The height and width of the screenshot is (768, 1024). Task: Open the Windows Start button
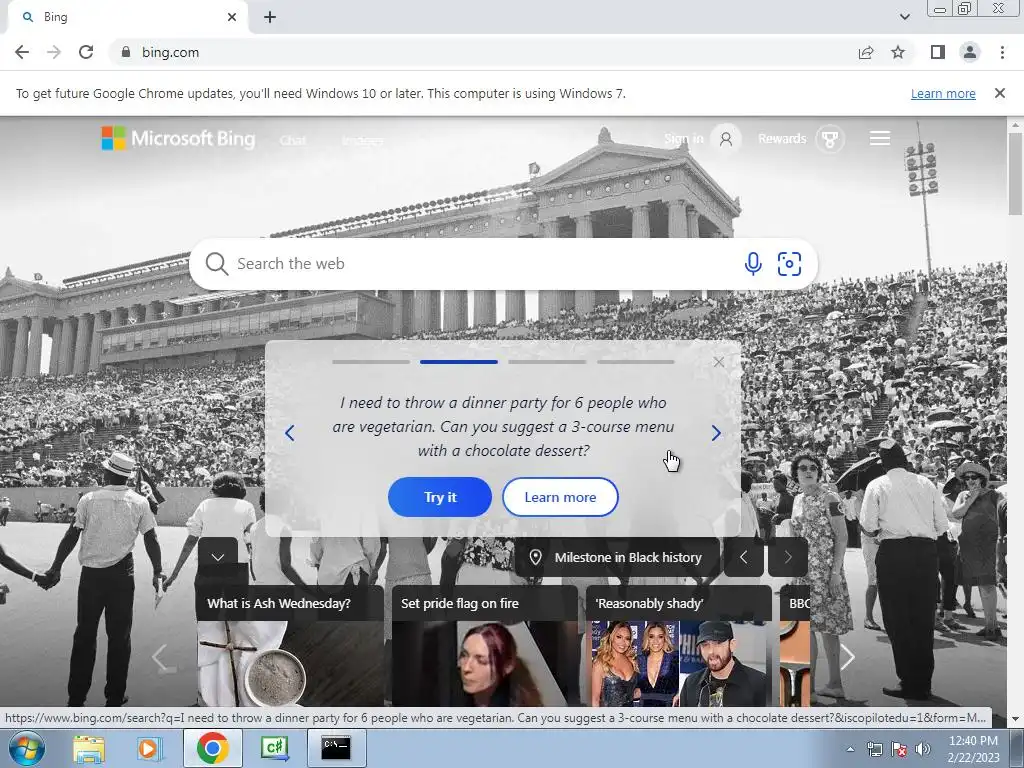[x=26, y=748]
